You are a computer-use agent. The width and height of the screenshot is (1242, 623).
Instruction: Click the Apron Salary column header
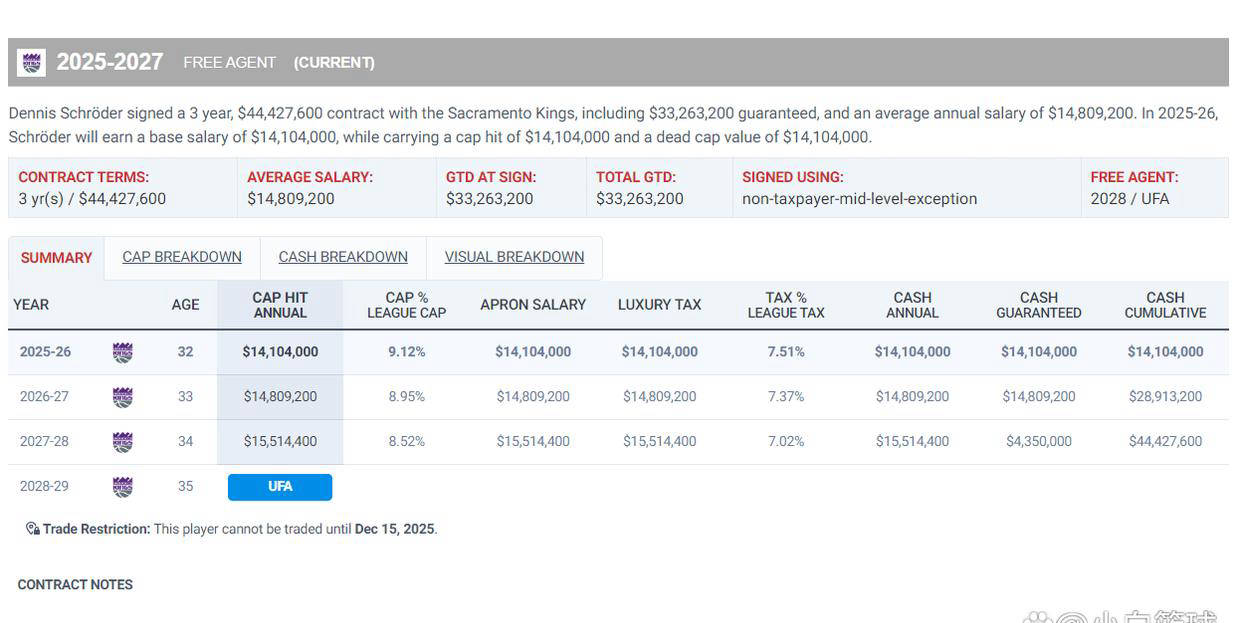533,305
